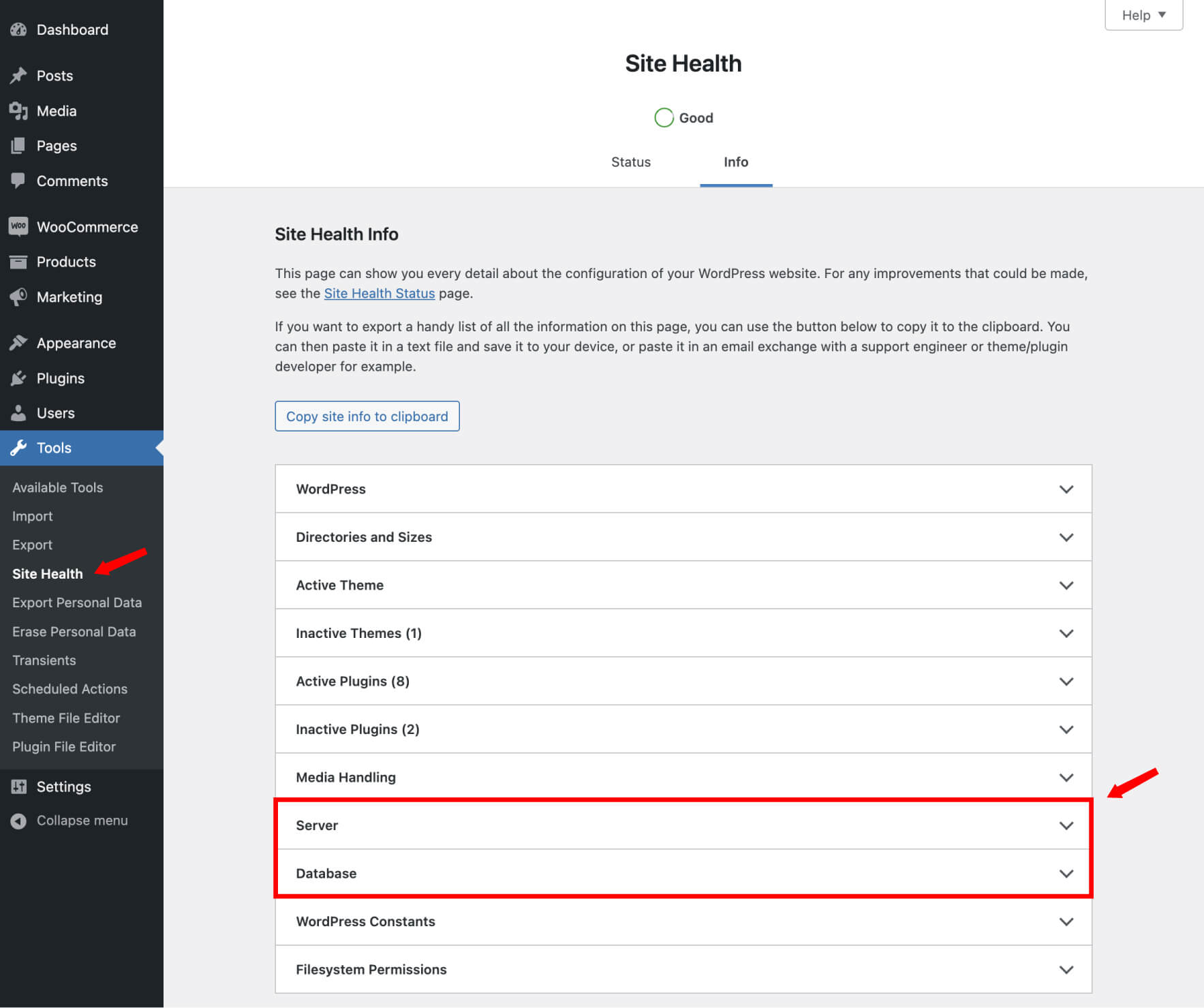1204x1008 pixels.
Task: Expand the WordPress Constants chevron
Action: point(1066,921)
